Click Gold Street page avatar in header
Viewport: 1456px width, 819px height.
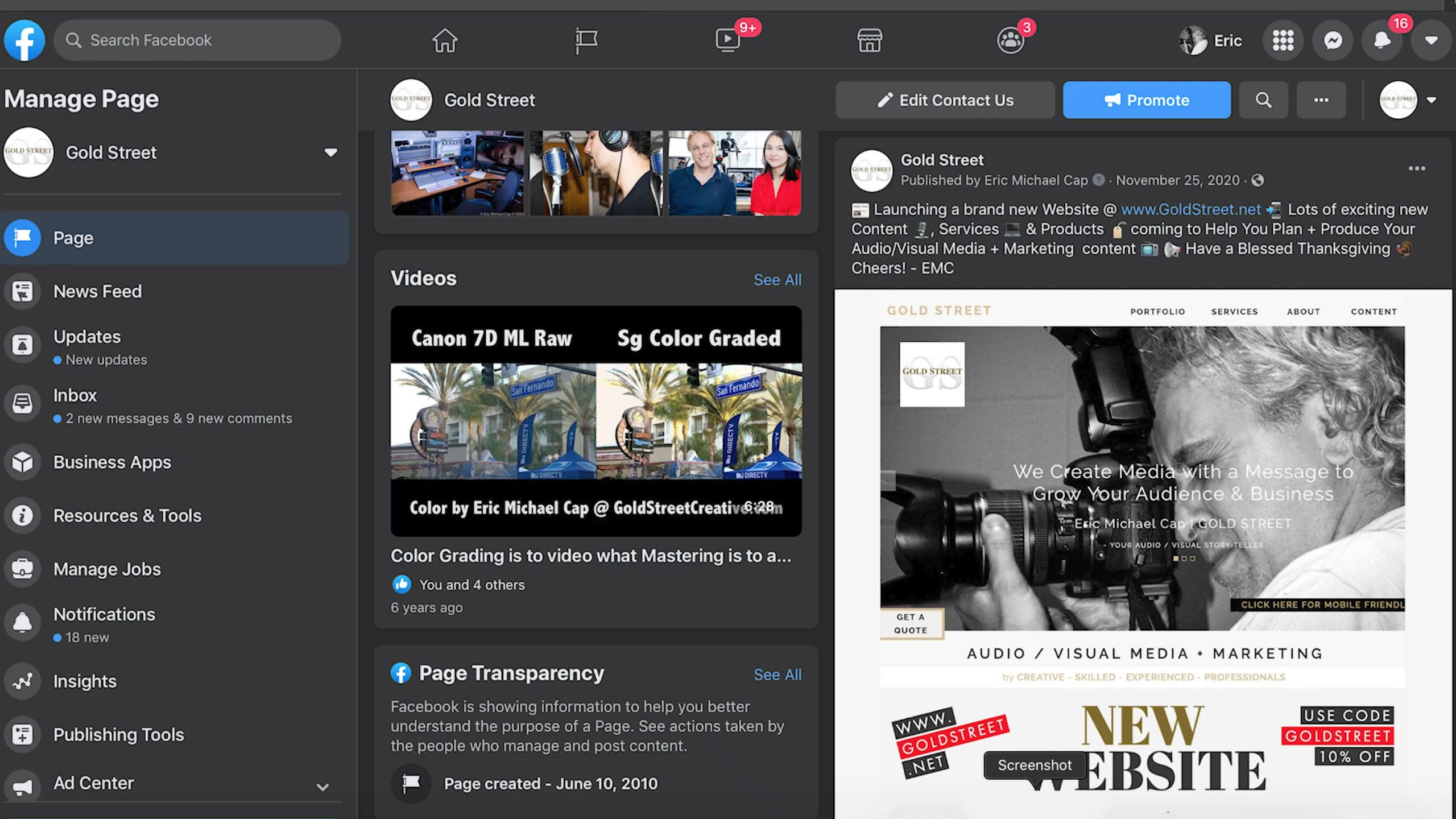[411, 100]
